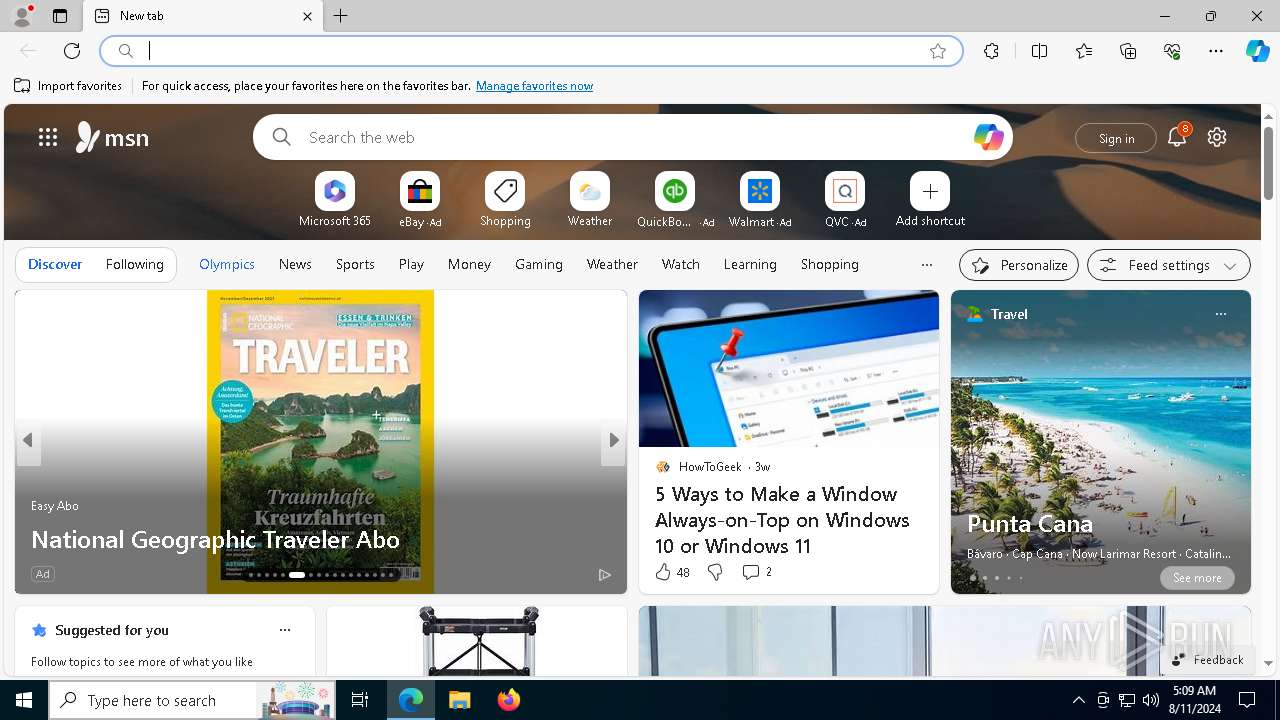Open Edge Settings and more menu
This screenshot has height=720, width=1280.
(1216, 51)
